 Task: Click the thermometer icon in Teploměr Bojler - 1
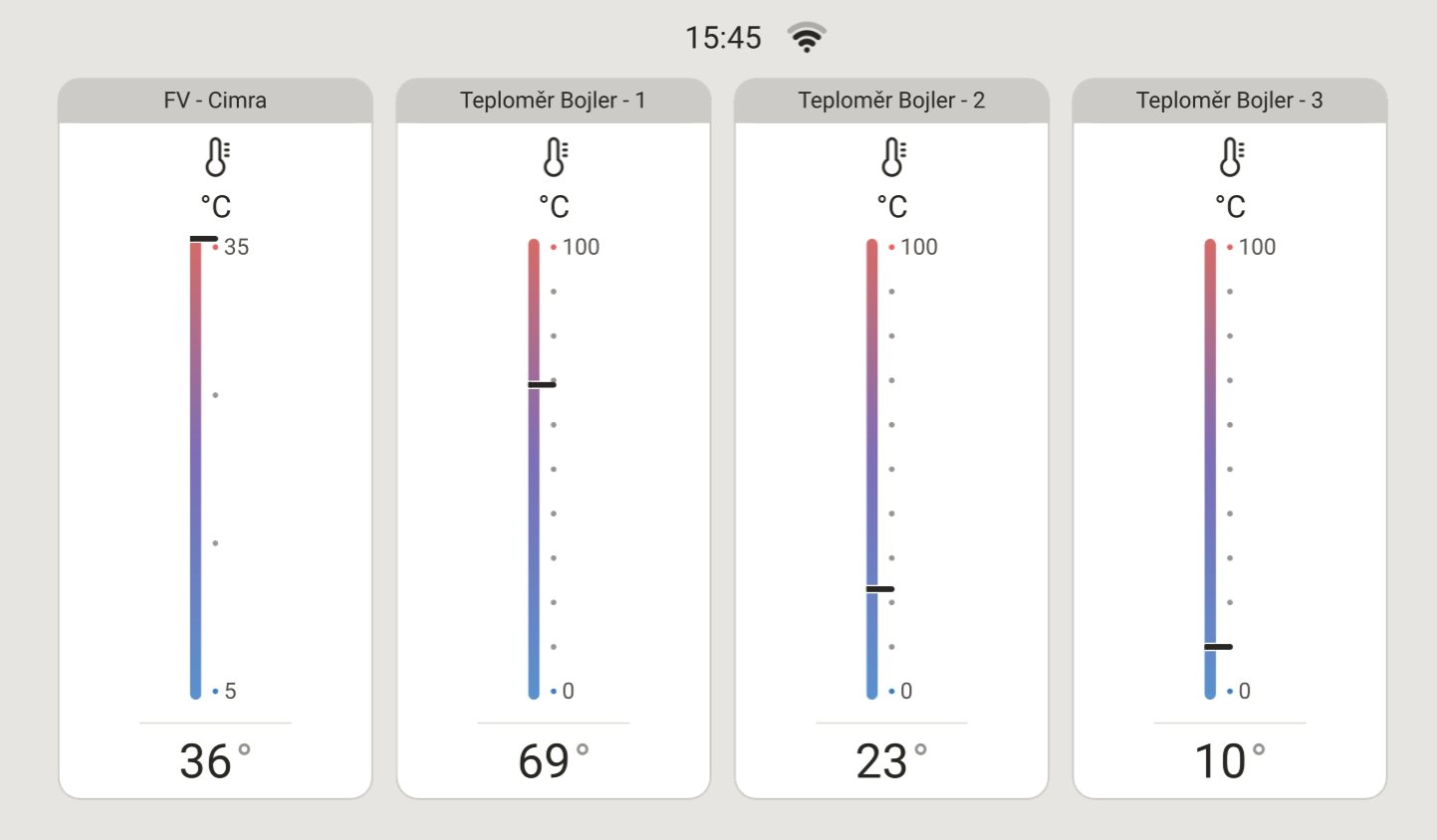click(555, 157)
